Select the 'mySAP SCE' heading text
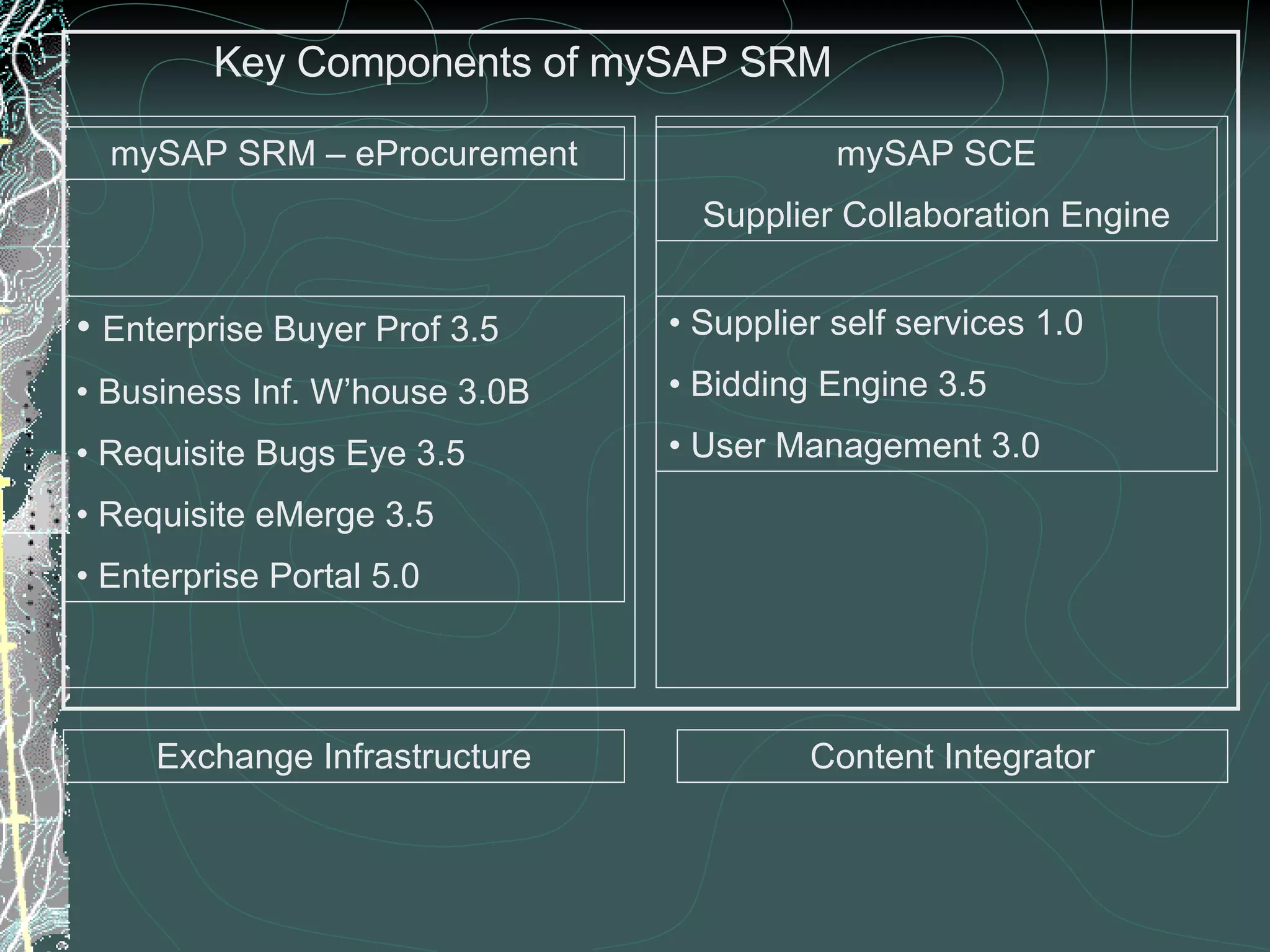 (936, 153)
